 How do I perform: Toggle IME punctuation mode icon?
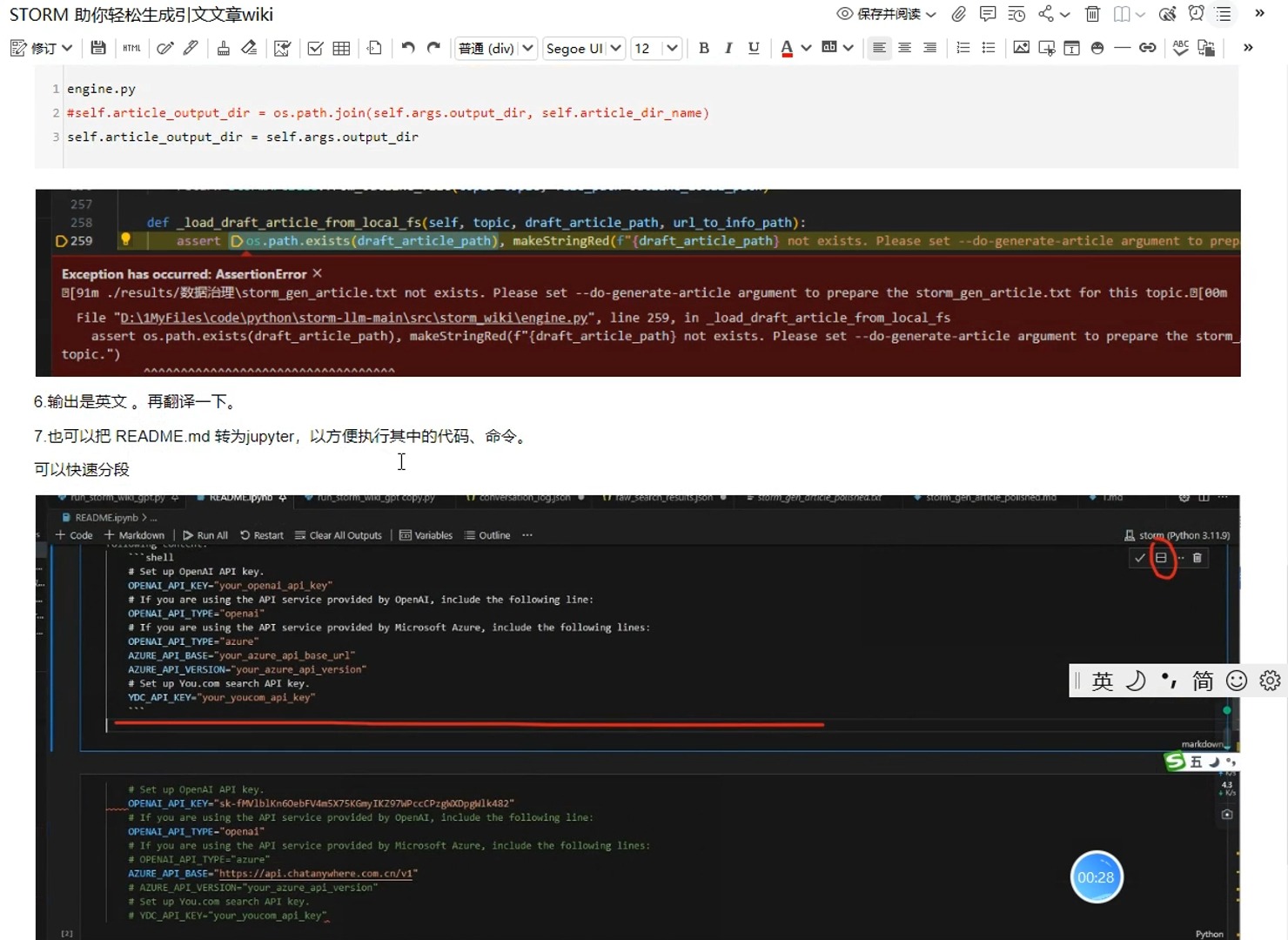coord(1169,681)
